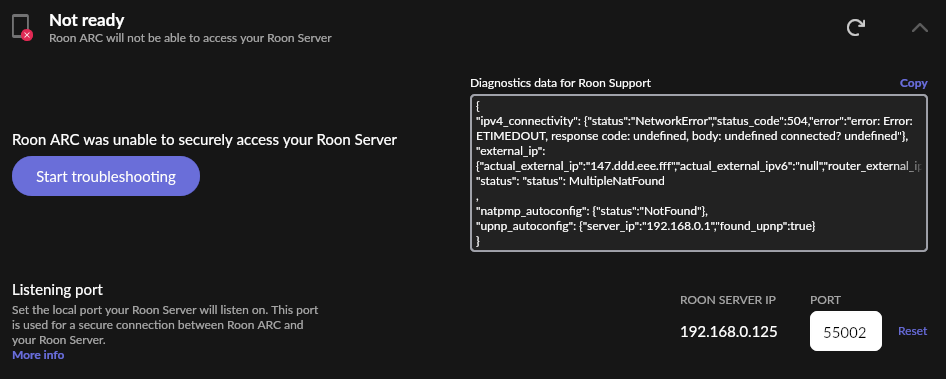Click the MultipleNatFound status line
Image resolution: width=946 pixels, height=379 pixels.
tap(570, 180)
